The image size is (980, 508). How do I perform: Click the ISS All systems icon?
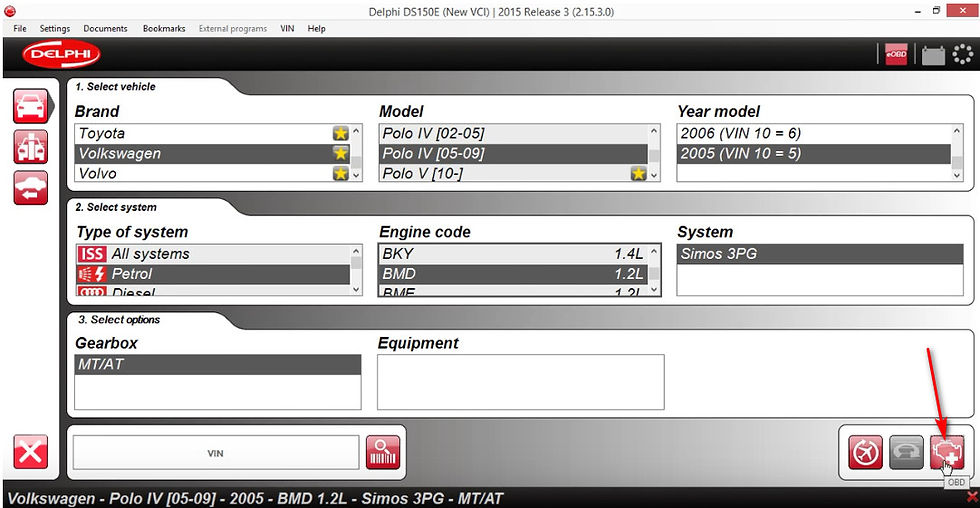tap(92, 254)
